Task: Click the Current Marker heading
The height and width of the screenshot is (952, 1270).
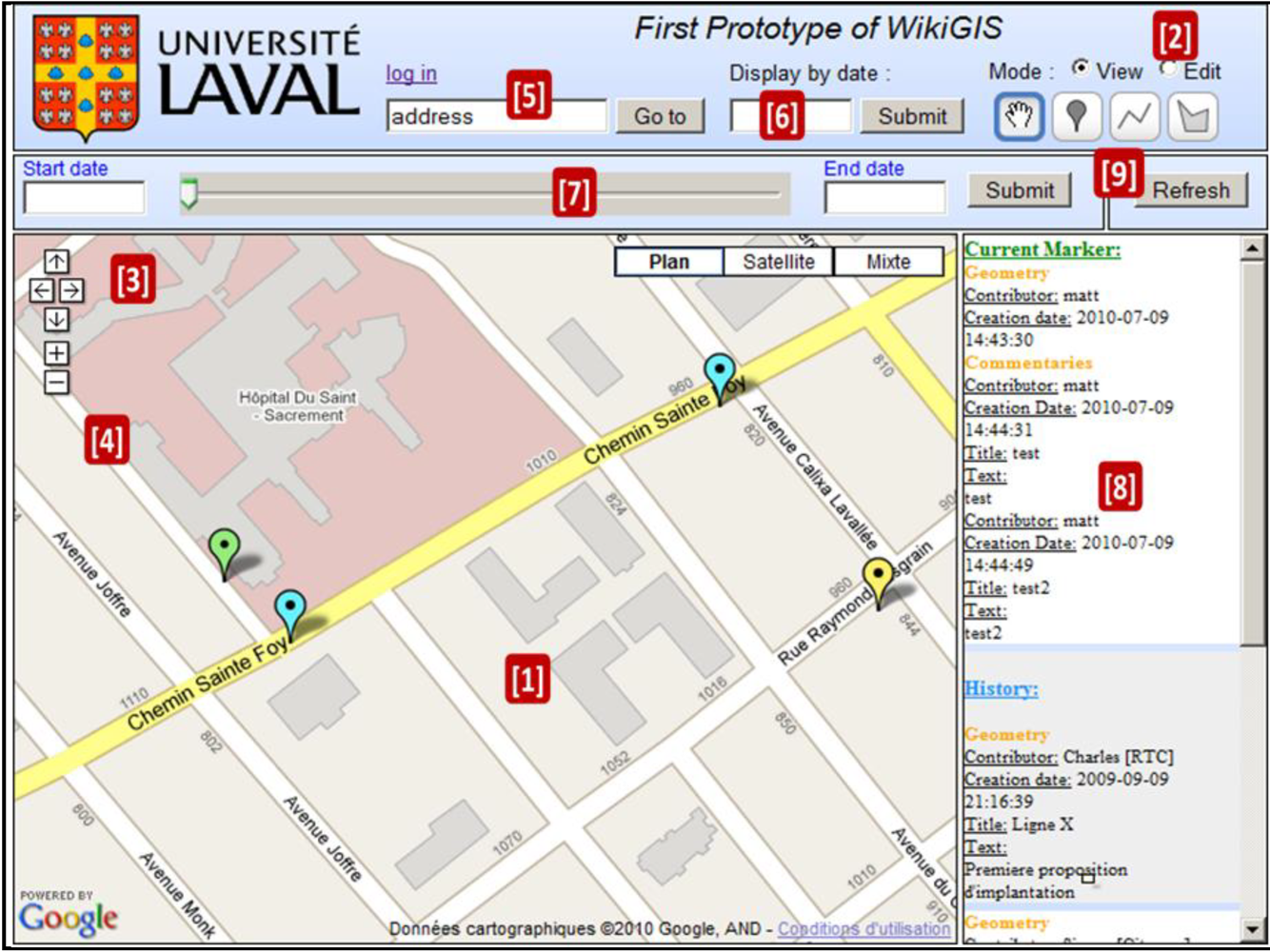Action: coord(1042,249)
